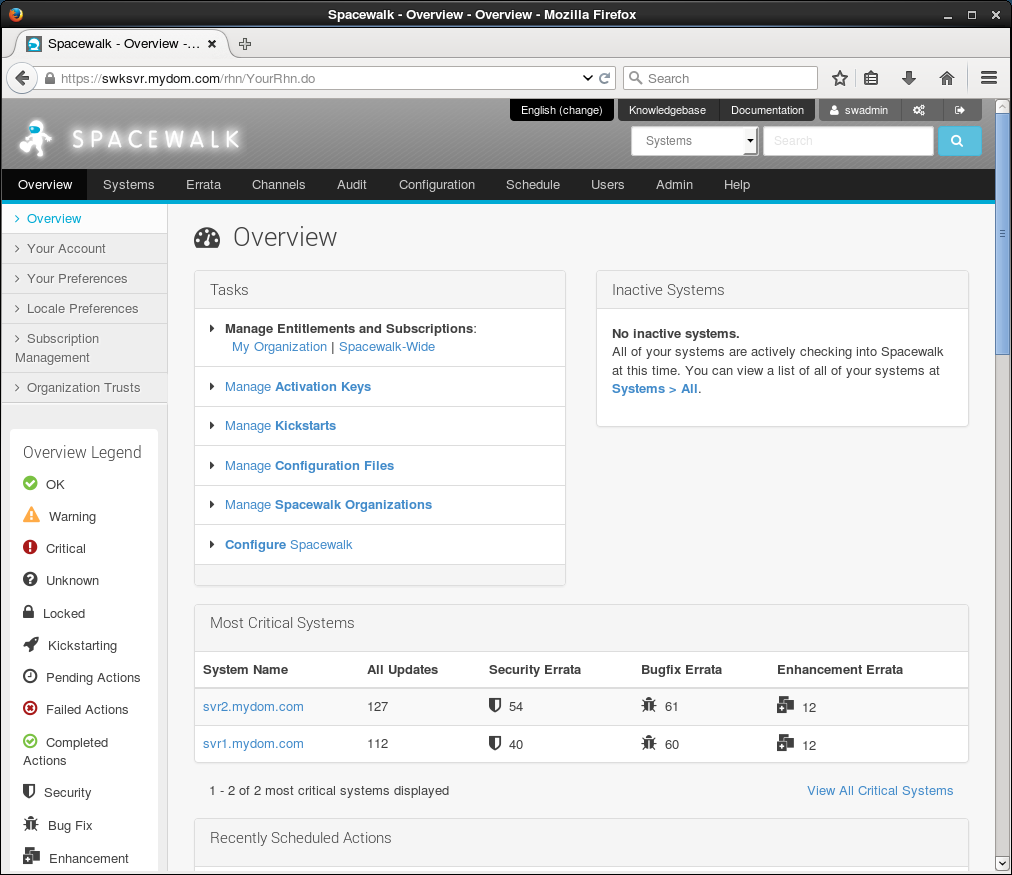Click the Spacewalk astronaut logo
Screen dimensions: 1012x875
pos(35,138)
